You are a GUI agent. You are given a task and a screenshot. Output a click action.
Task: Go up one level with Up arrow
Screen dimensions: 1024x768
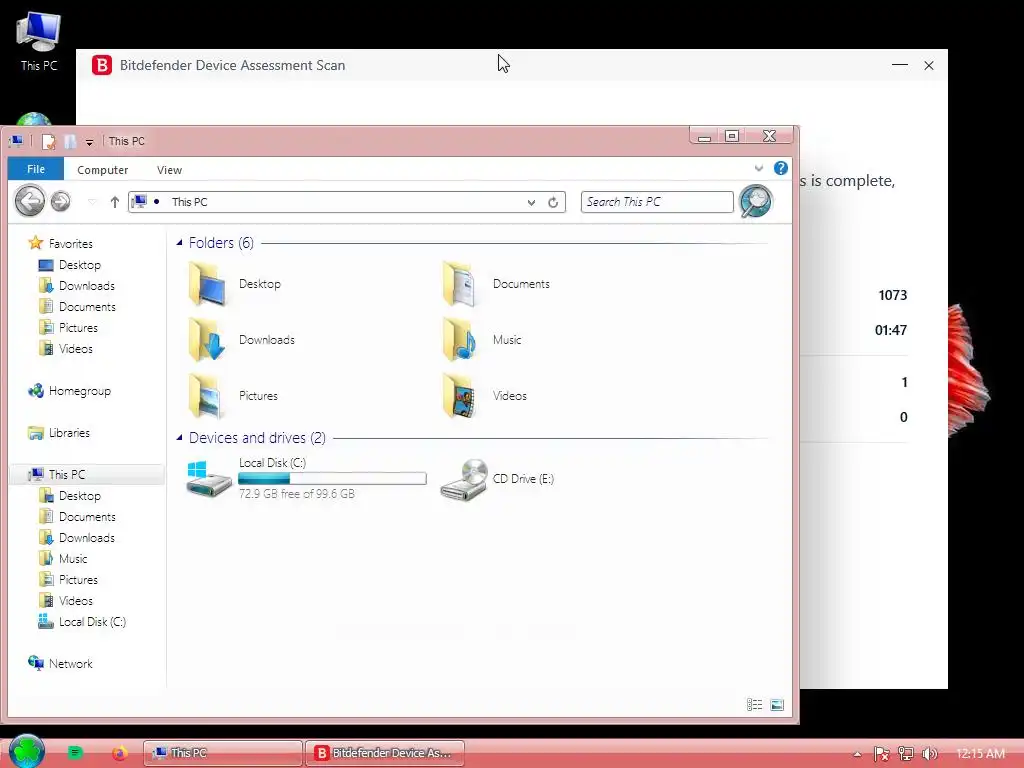tap(115, 202)
